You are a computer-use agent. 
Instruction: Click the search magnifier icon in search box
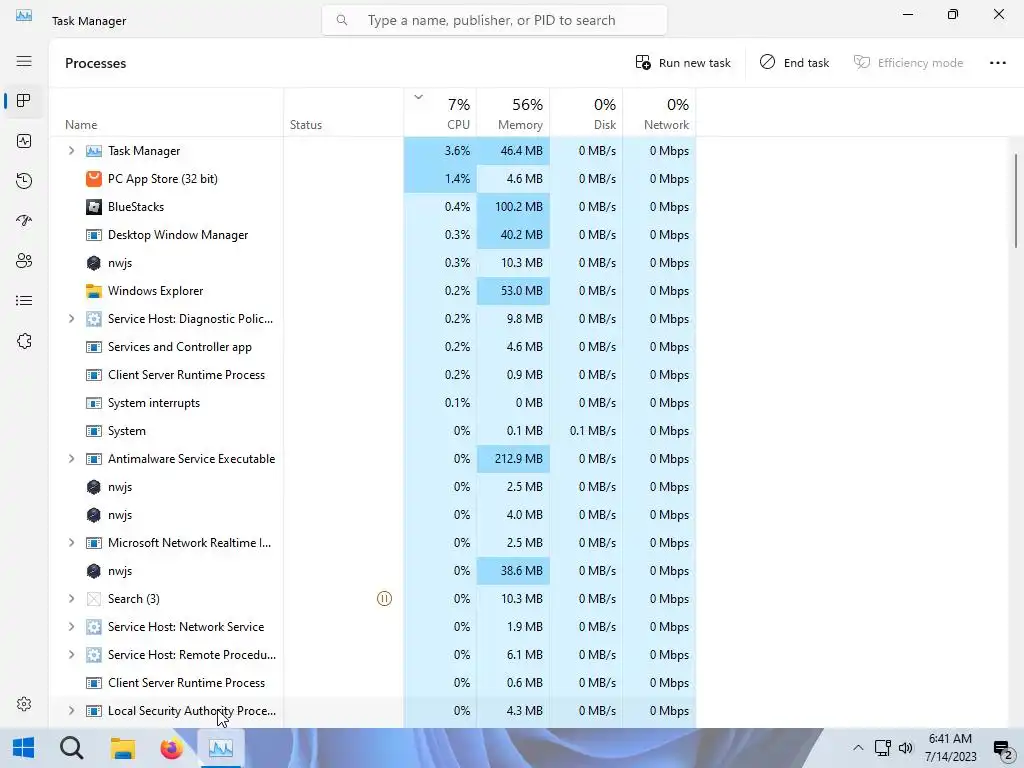(342, 20)
